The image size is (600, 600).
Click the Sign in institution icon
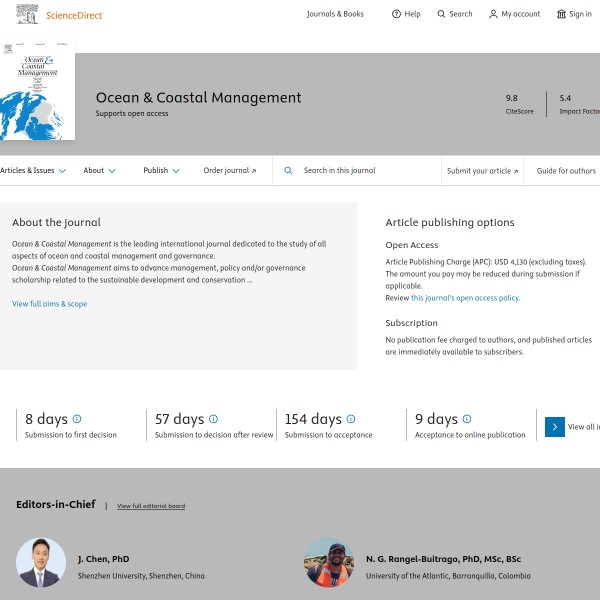[561, 14]
